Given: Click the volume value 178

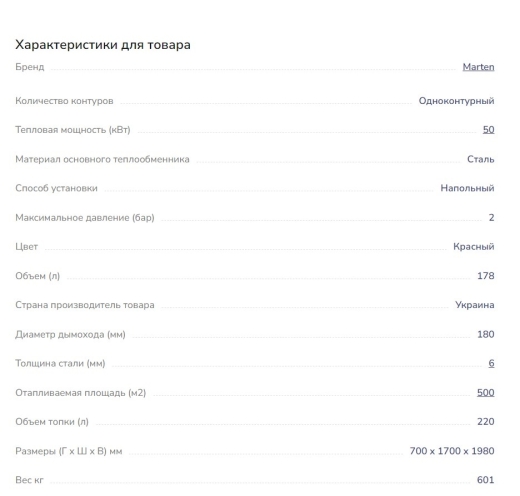Looking at the screenshot, I should pyautogui.click(x=485, y=276).
